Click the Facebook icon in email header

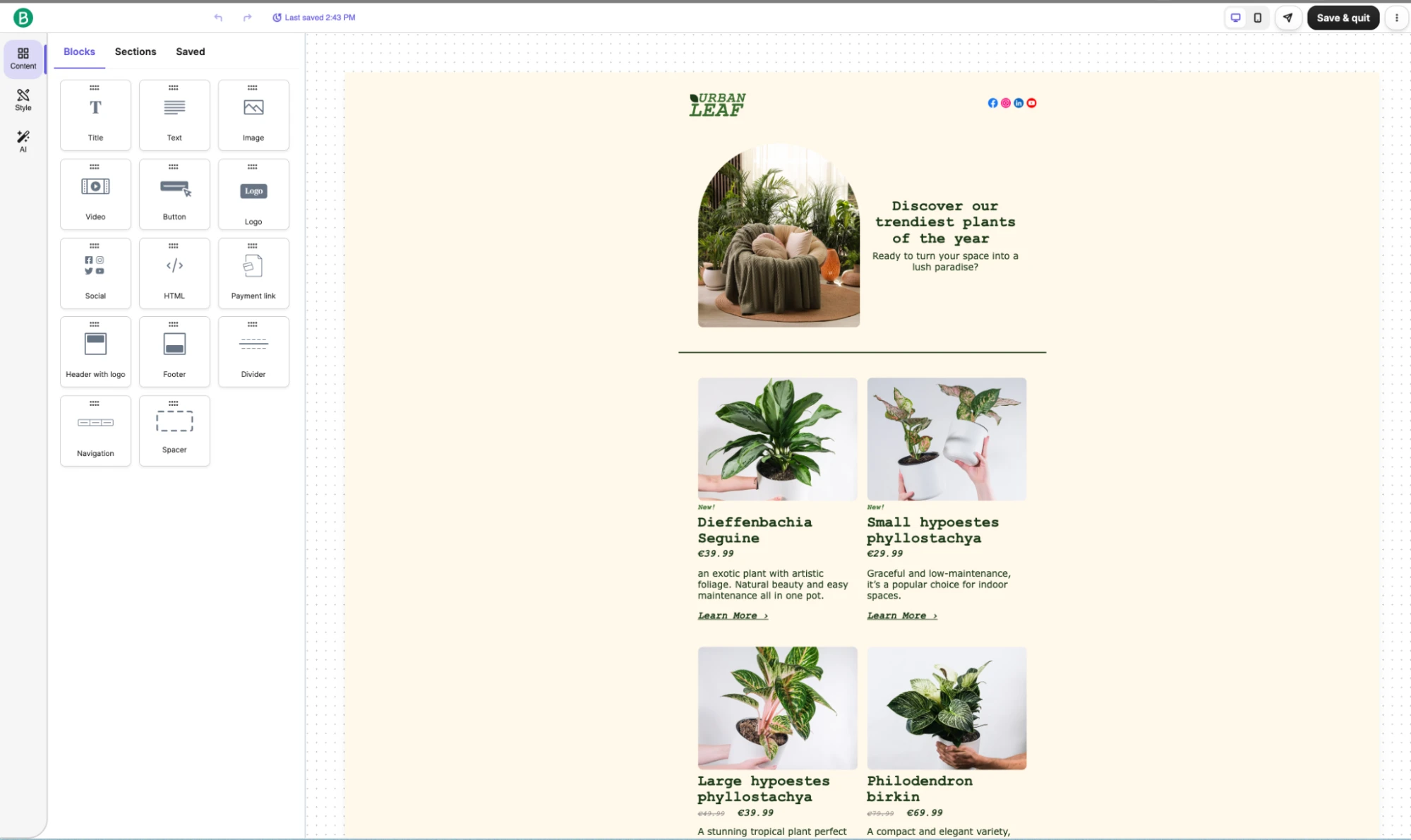tap(992, 103)
